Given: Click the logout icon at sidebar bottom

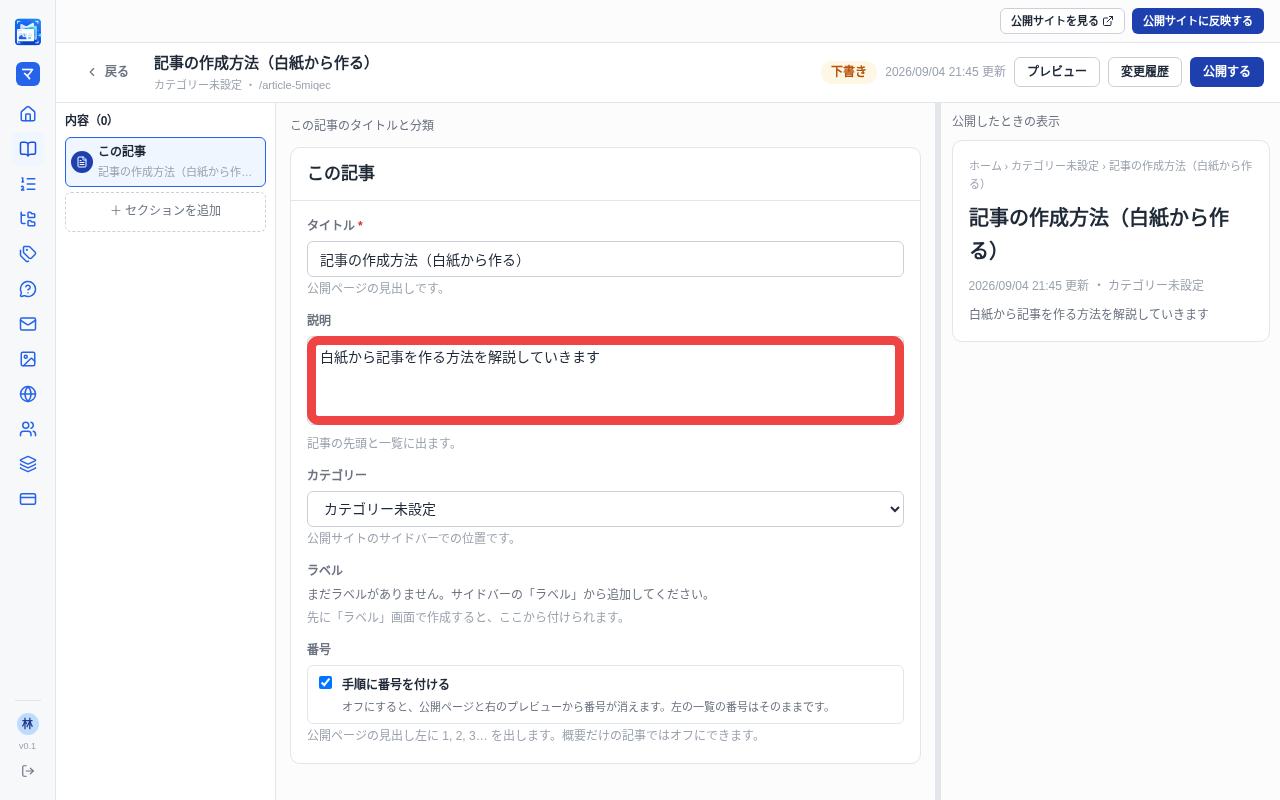Looking at the screenshot, I should pos(28,771).
